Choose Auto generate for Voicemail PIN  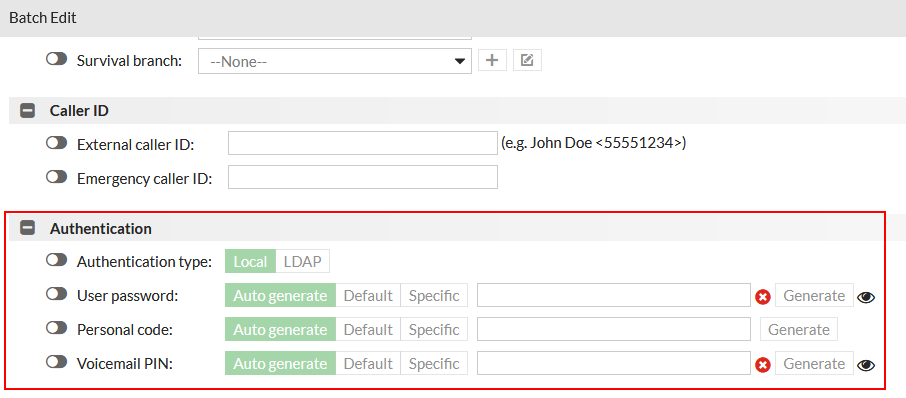pyautogui.click(x=280, y=364)
